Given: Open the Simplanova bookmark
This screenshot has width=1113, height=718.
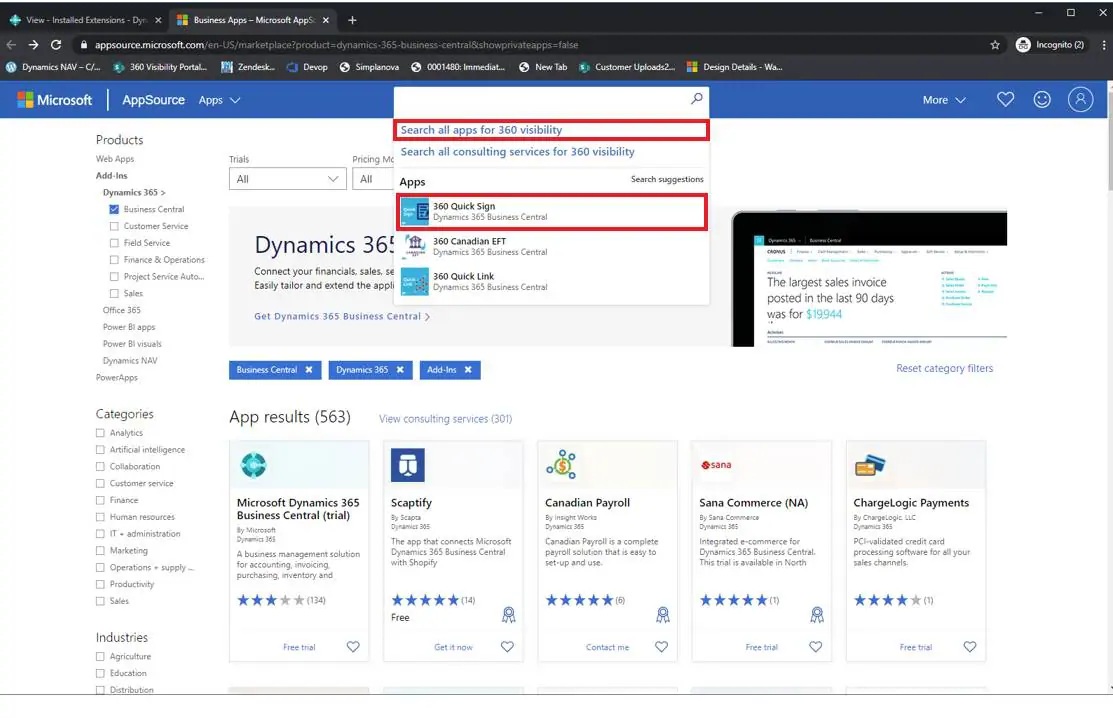Looking at the screenshot, I should (369, 67).
